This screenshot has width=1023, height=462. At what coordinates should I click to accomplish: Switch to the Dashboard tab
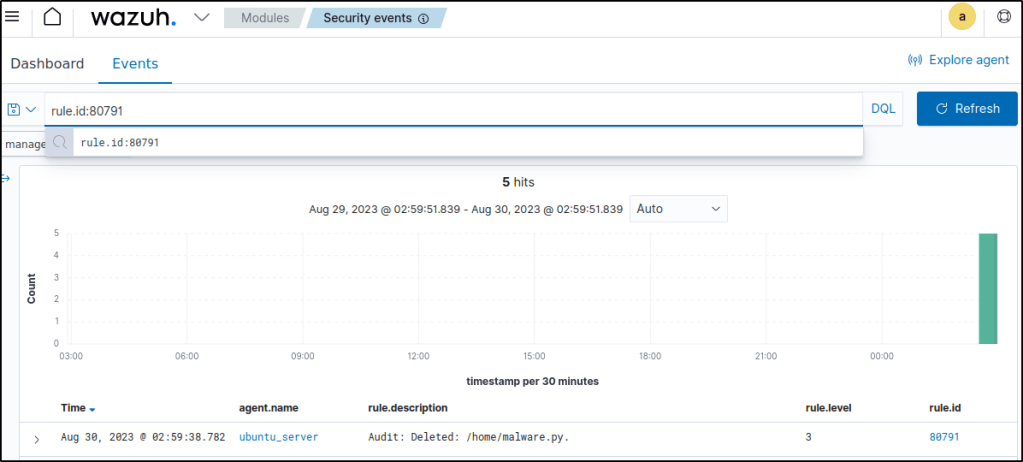[47, 63]
